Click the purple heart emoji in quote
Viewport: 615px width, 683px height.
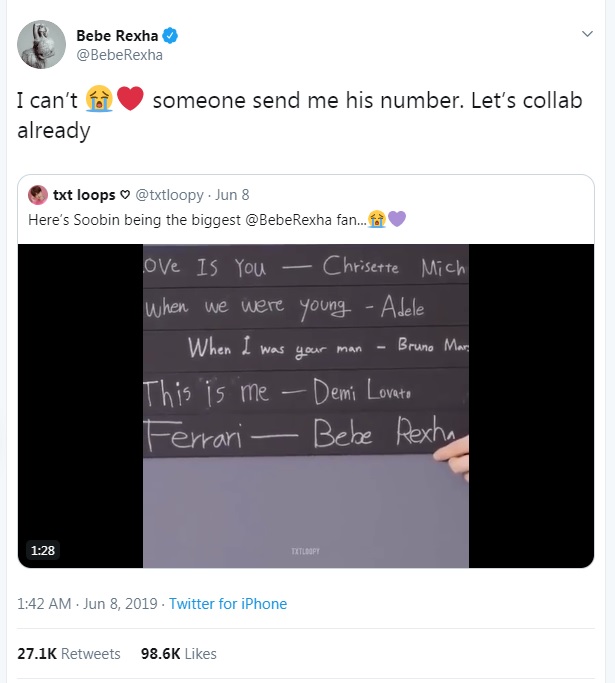[x=397, y=218]
